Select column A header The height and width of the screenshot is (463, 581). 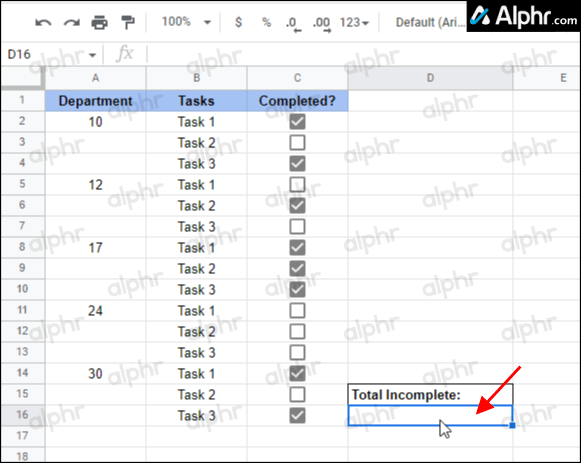[x=96, y=78]
